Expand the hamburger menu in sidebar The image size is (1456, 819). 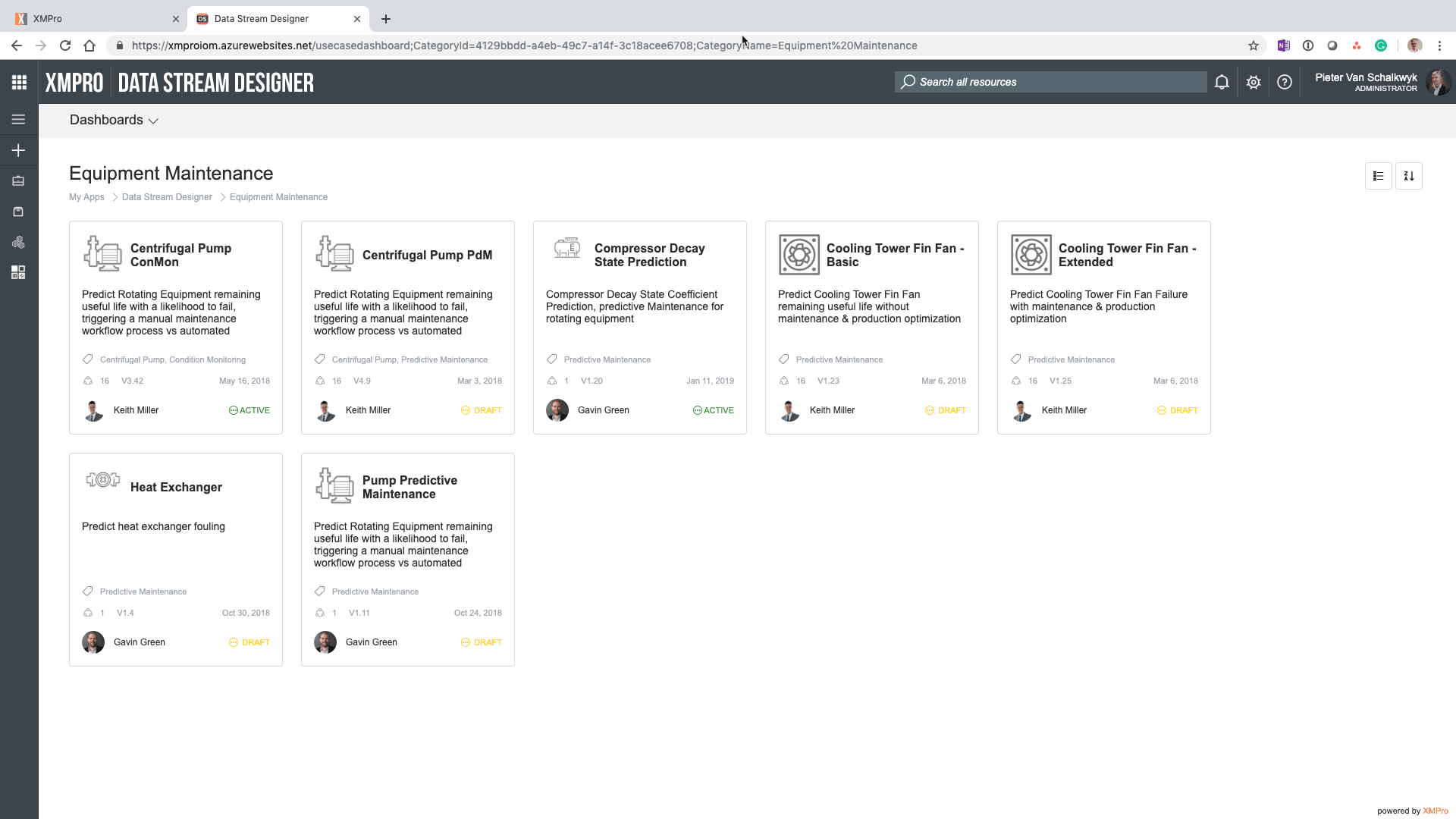coord(19,119)
